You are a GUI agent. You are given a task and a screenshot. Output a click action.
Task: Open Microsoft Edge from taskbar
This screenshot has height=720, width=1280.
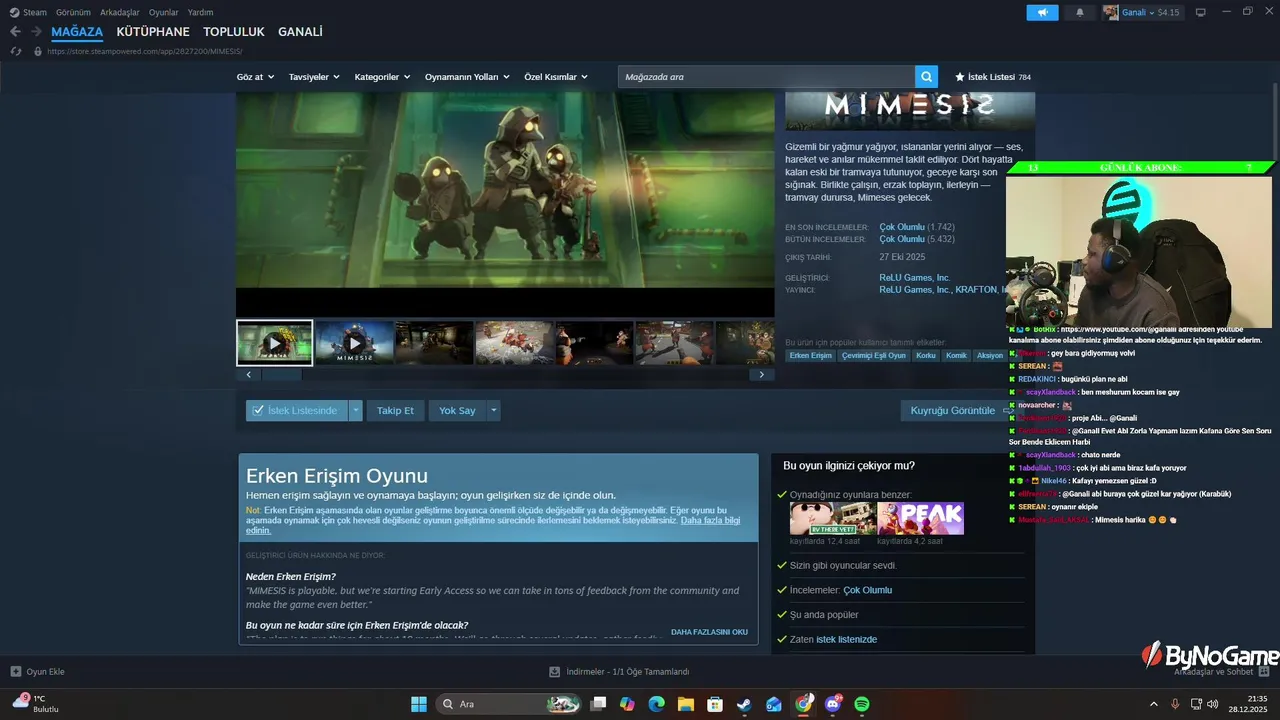[x=656, y=704]
